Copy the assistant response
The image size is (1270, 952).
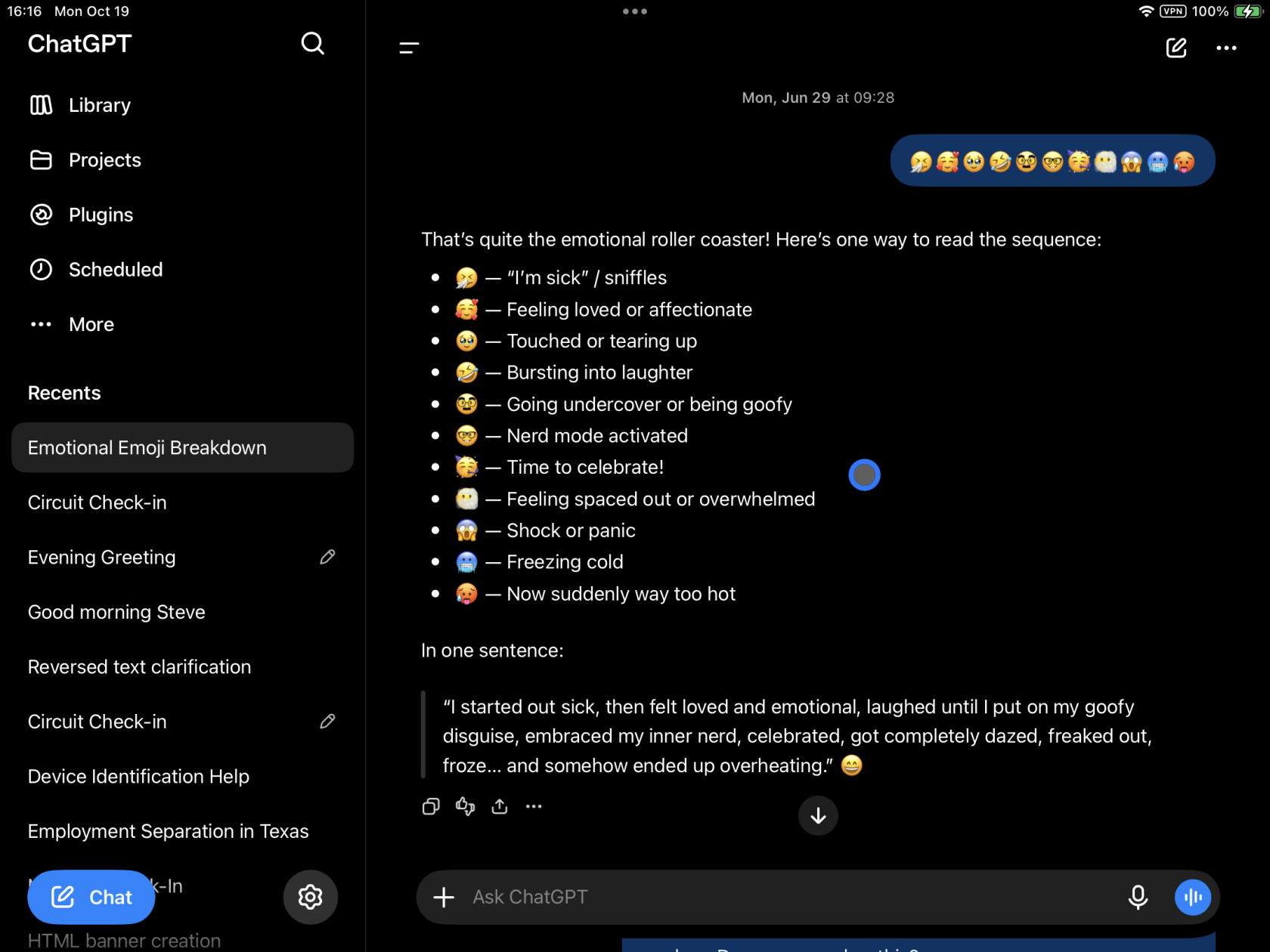(x=431, y=806)
